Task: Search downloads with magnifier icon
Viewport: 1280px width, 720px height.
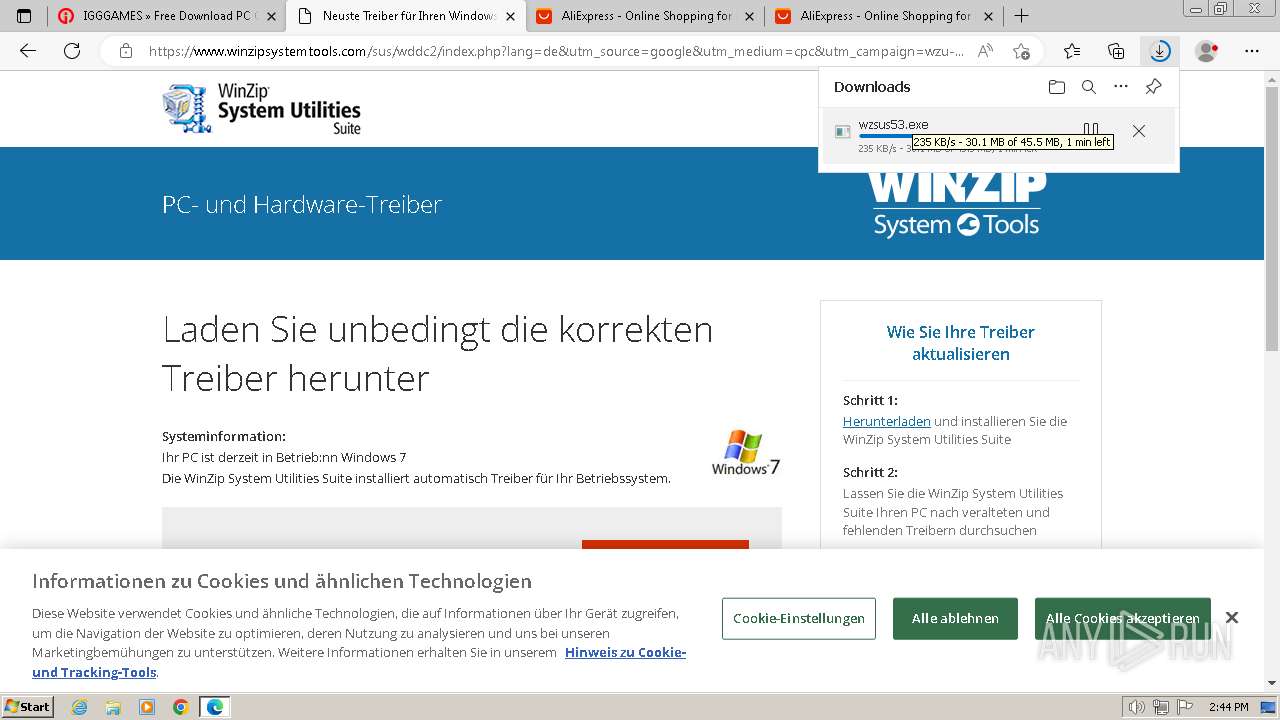Action: coord(1089,87)
